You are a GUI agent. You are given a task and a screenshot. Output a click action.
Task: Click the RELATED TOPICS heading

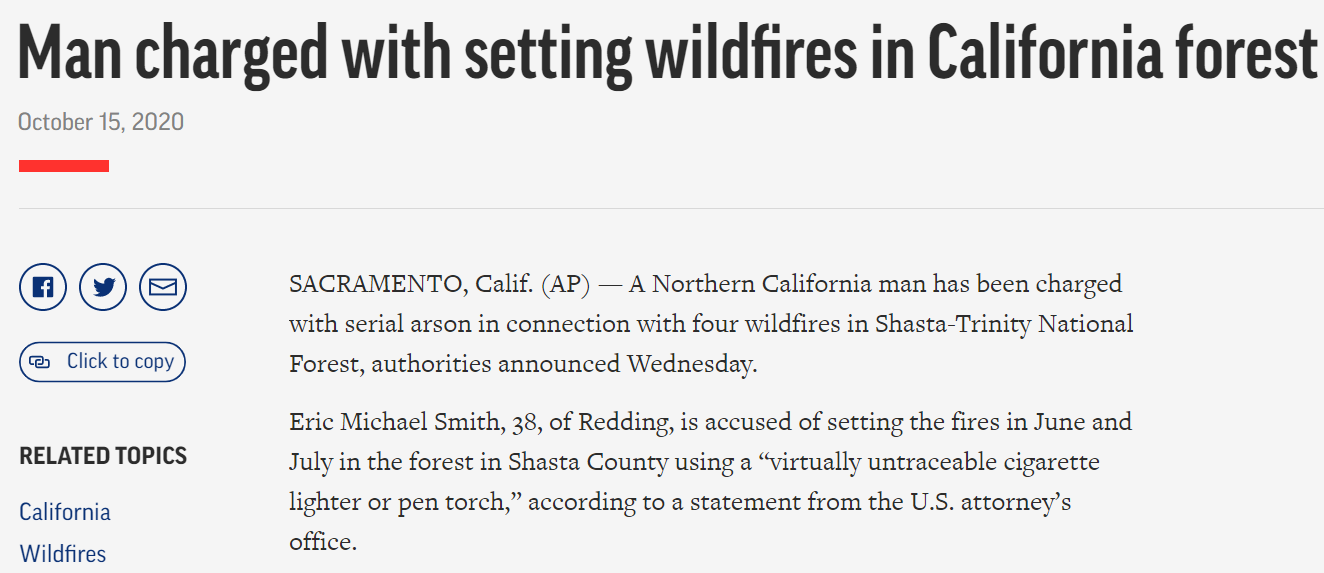(103, 456)
